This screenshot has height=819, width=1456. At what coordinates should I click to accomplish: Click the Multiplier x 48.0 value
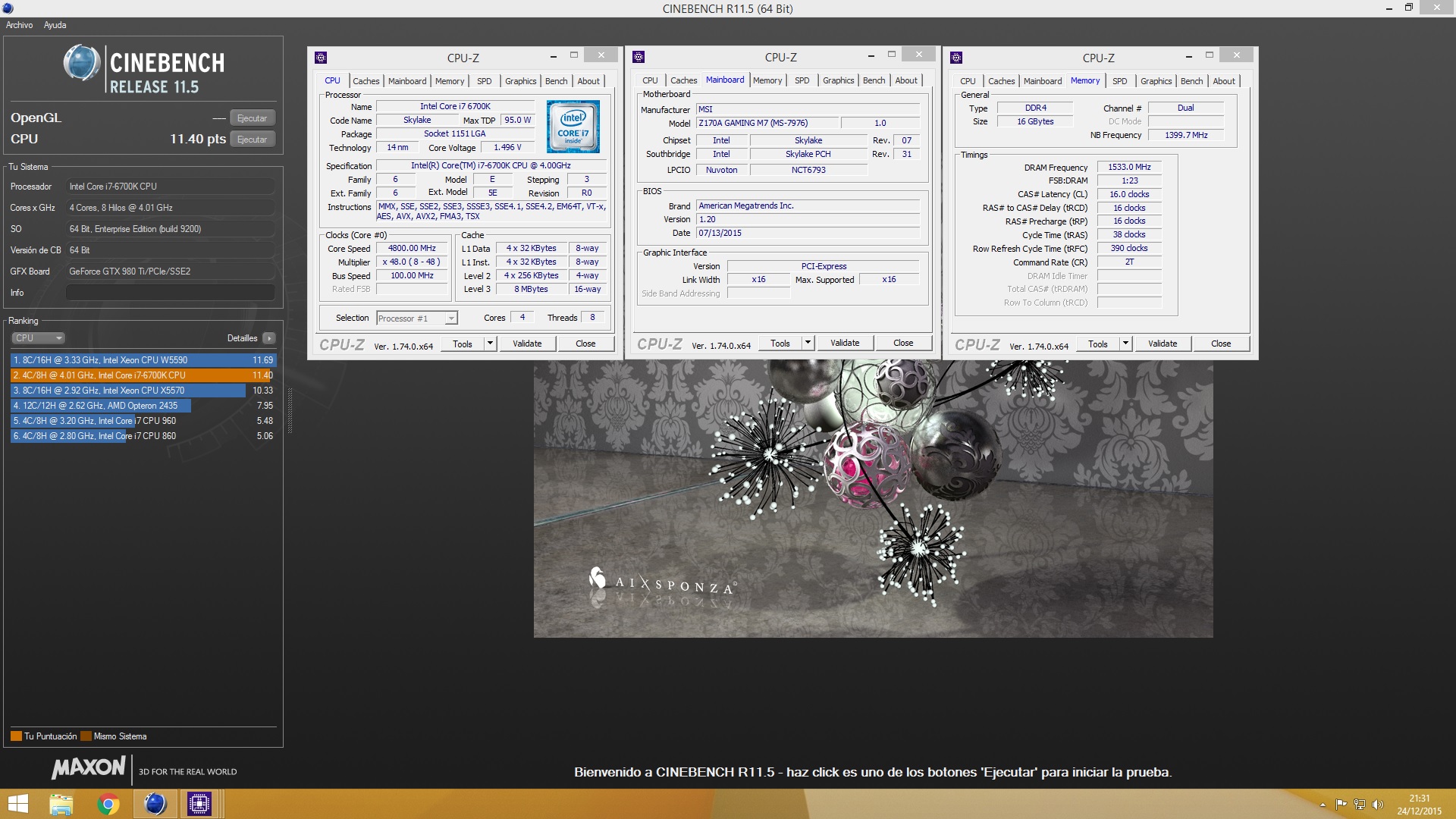[x=412, y=262]
